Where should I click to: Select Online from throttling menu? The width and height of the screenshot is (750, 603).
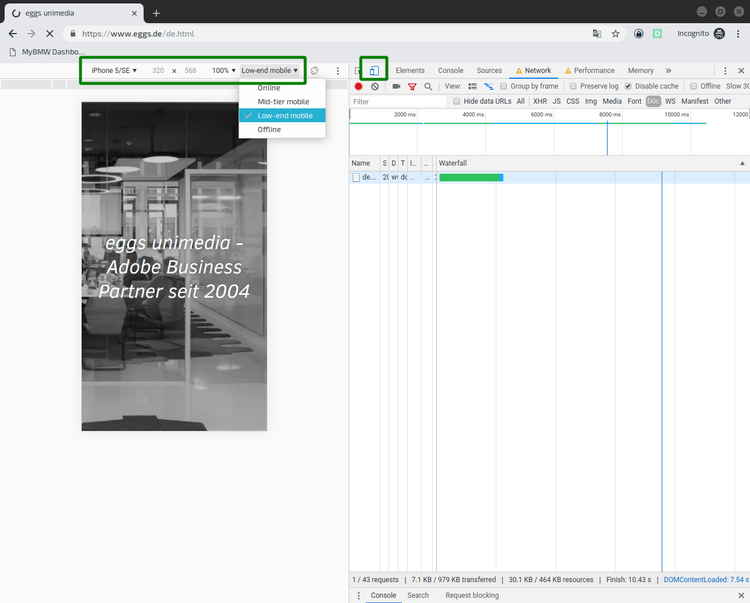coord(282,88)
